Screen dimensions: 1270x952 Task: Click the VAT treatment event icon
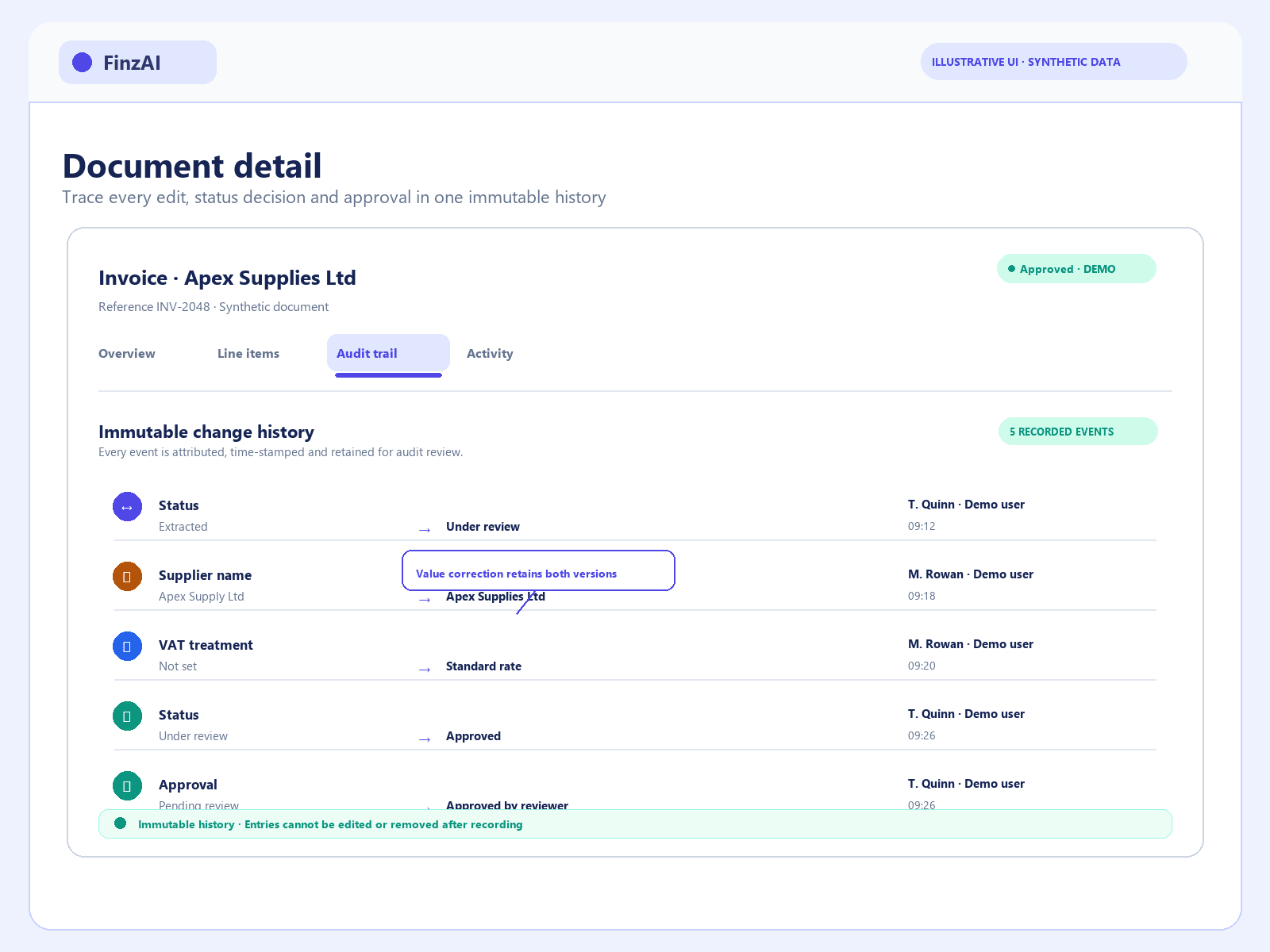click(x=127, y=647)
